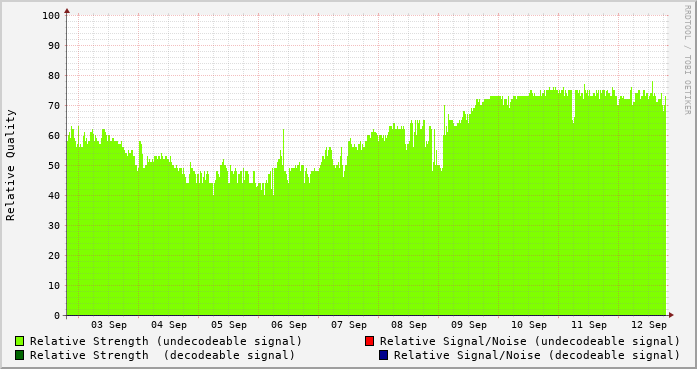This screenshot has width=697, height=369.
Task: Click the 12 Sep date label
Action: (649, 325)
